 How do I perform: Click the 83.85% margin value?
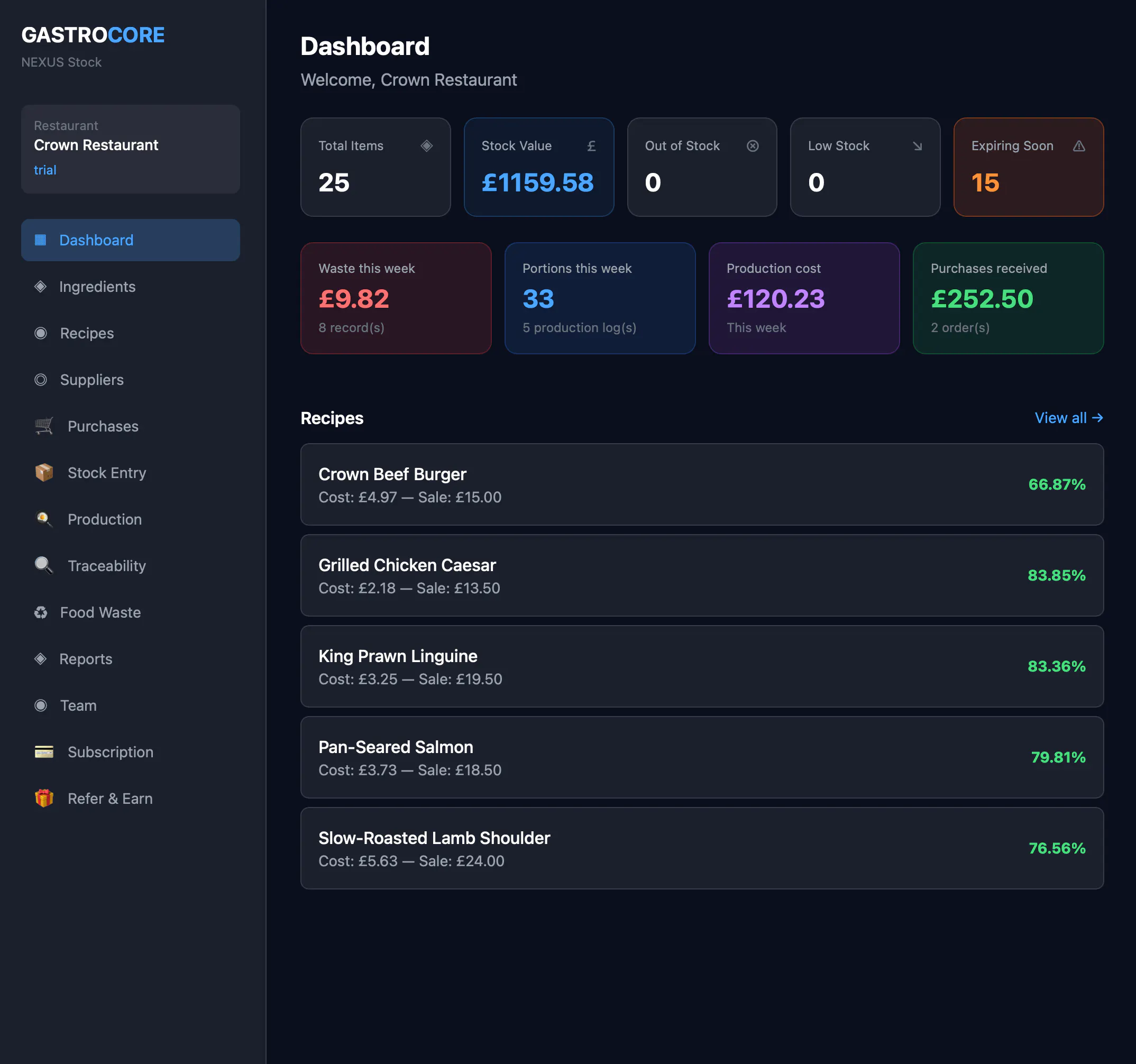coord(1057,575)
